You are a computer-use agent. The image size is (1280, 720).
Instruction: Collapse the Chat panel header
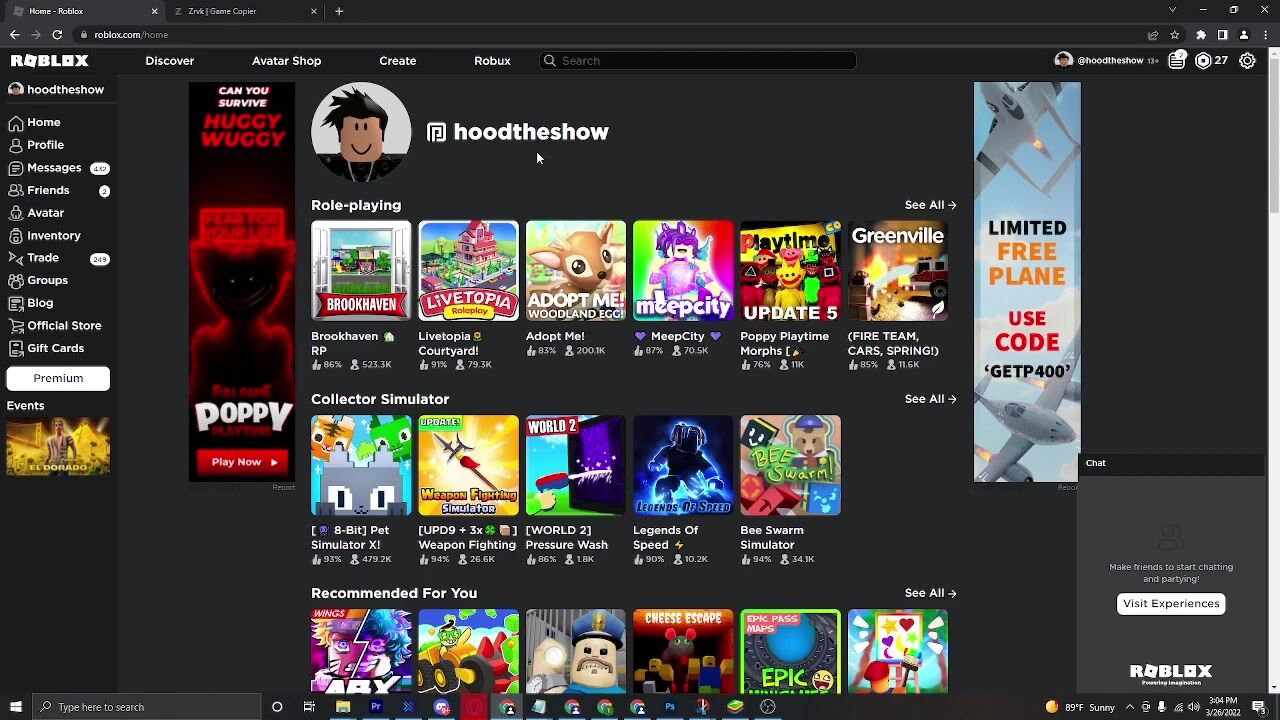(x=1170, y=463)
